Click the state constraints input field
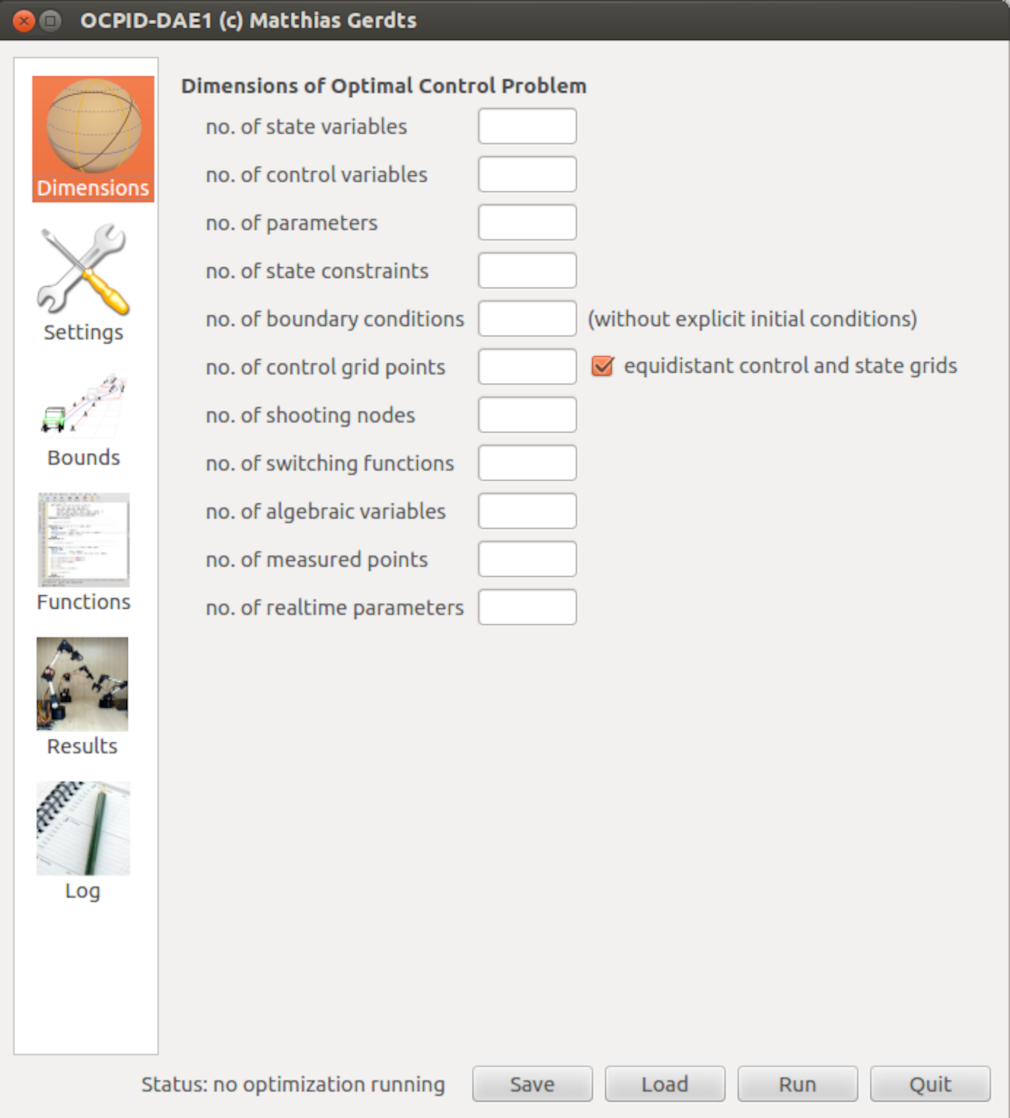 click(527, 270)
